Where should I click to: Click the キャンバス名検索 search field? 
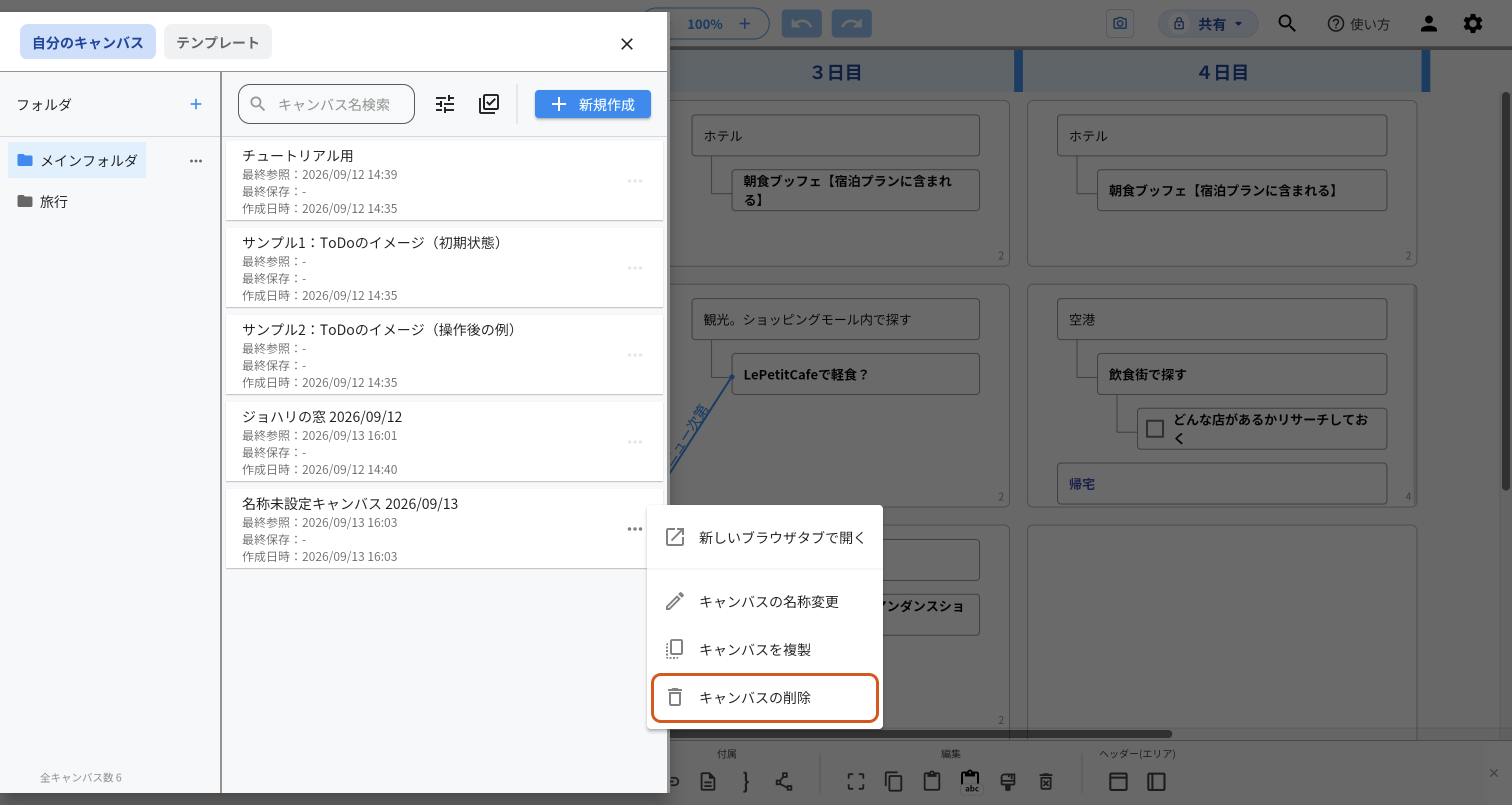(326, 104)
